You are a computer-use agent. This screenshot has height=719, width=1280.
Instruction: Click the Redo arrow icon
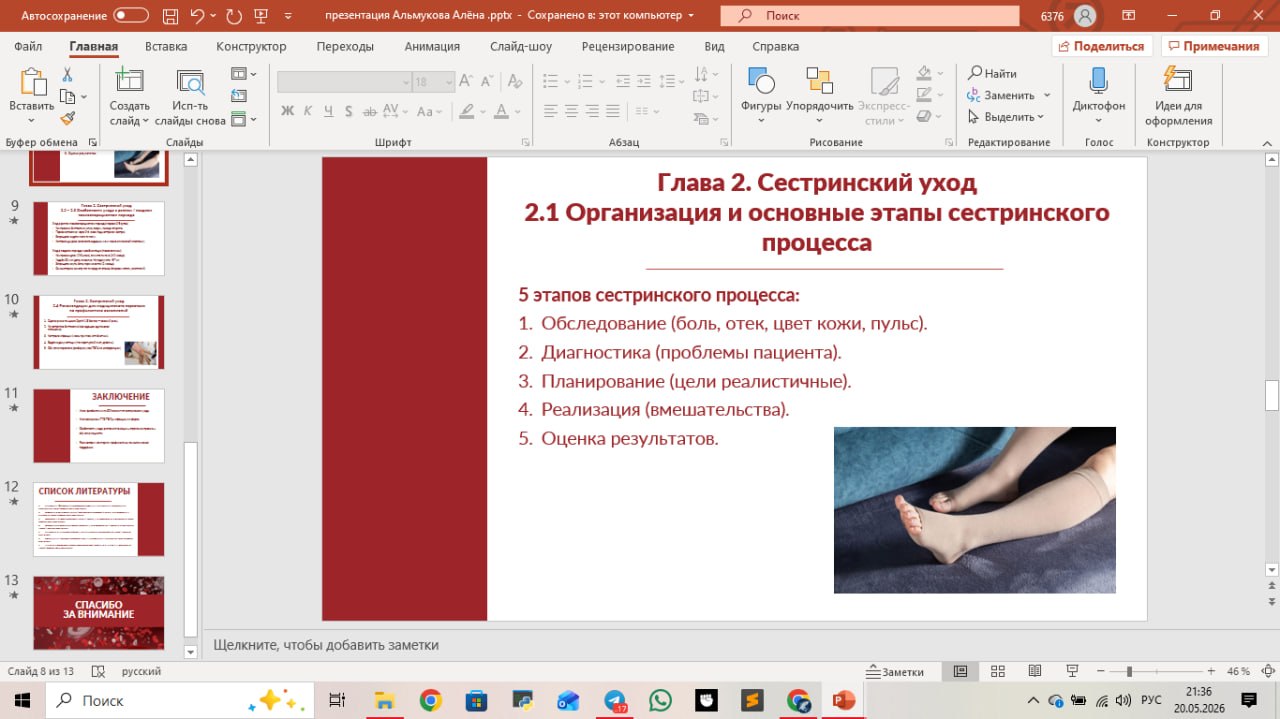[234, 16]
